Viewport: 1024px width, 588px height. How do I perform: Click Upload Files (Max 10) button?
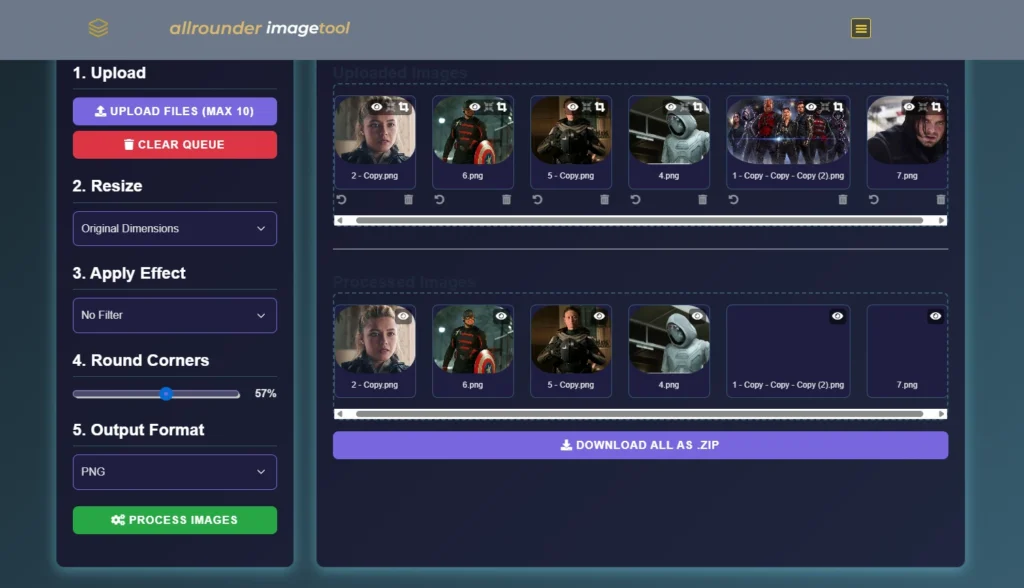pos(174,111)
